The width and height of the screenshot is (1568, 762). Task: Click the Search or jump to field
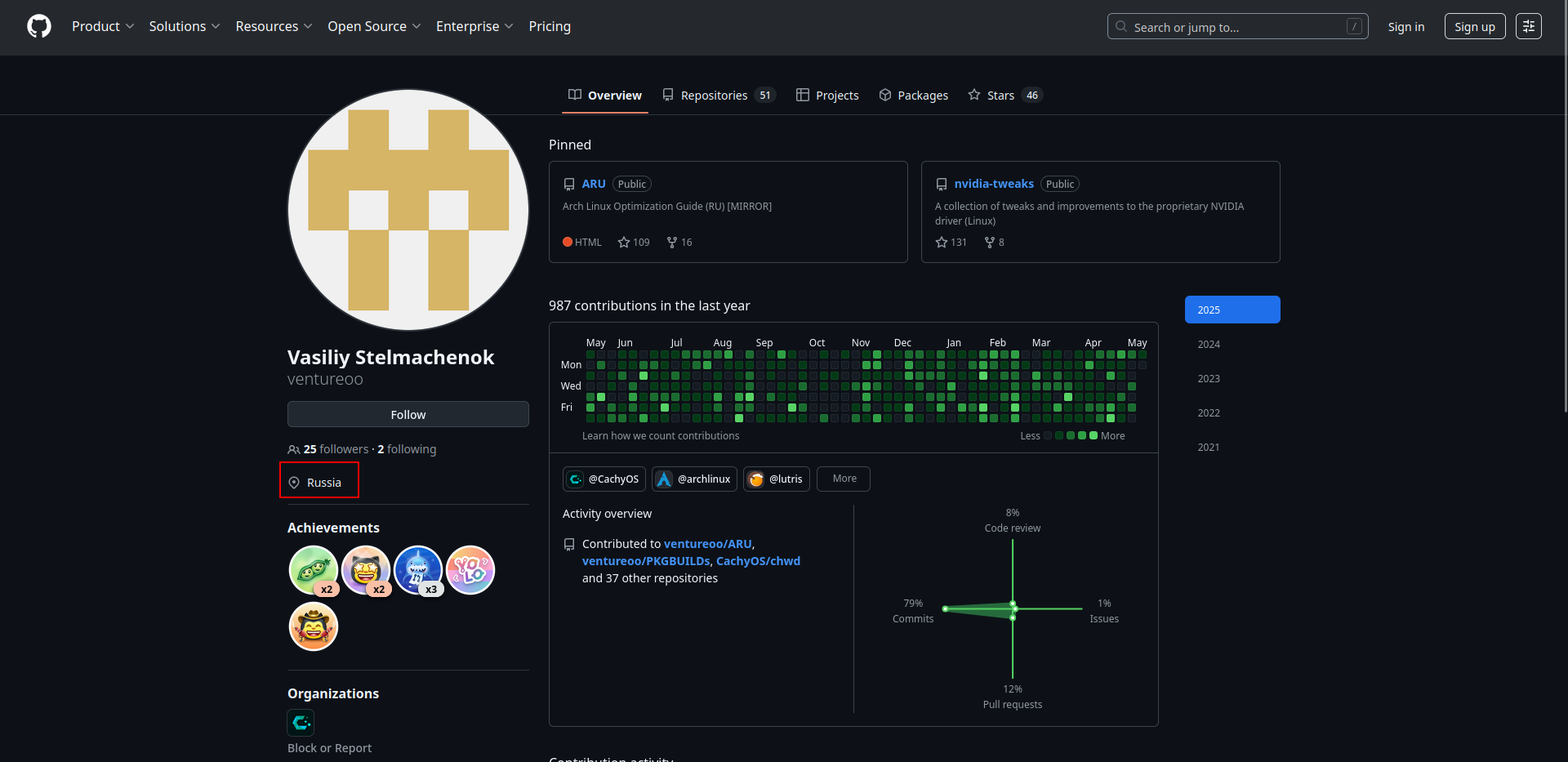click(x=1236, y=27)
